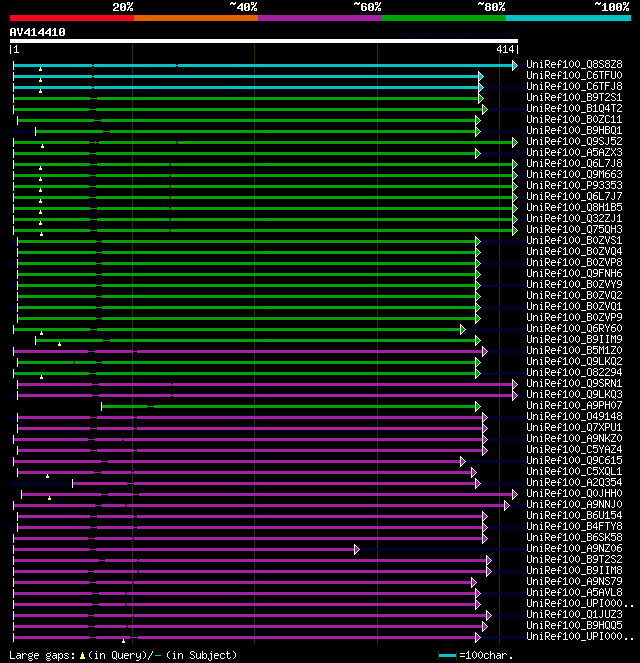This screenshot has width=640, height=663.
Task: Select the UniRef100_A9NZ06 entry
Action: 574,548
